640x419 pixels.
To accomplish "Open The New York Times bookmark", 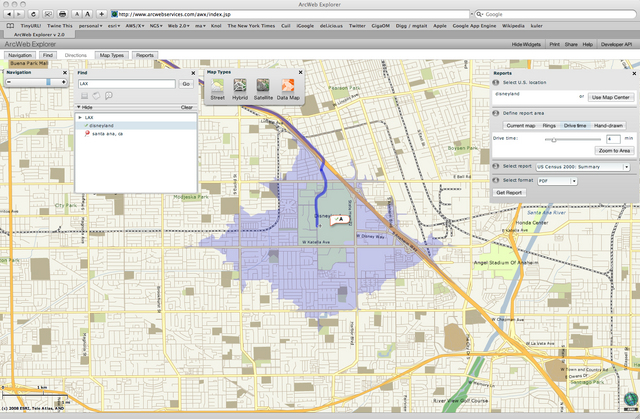I will coord(251,26).
